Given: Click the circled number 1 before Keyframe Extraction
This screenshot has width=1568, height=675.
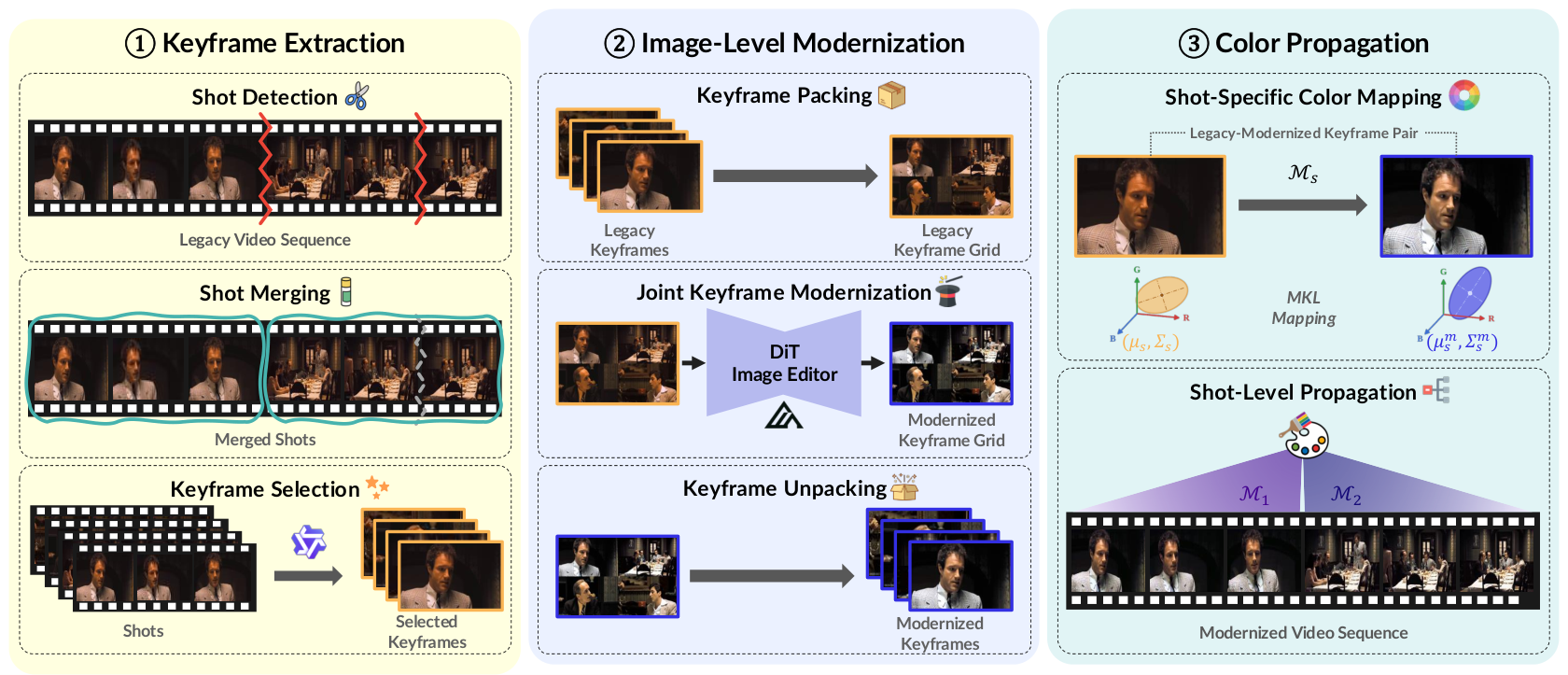Looking at the screenshot, I should pyautogui.click(x=140, y=43).
